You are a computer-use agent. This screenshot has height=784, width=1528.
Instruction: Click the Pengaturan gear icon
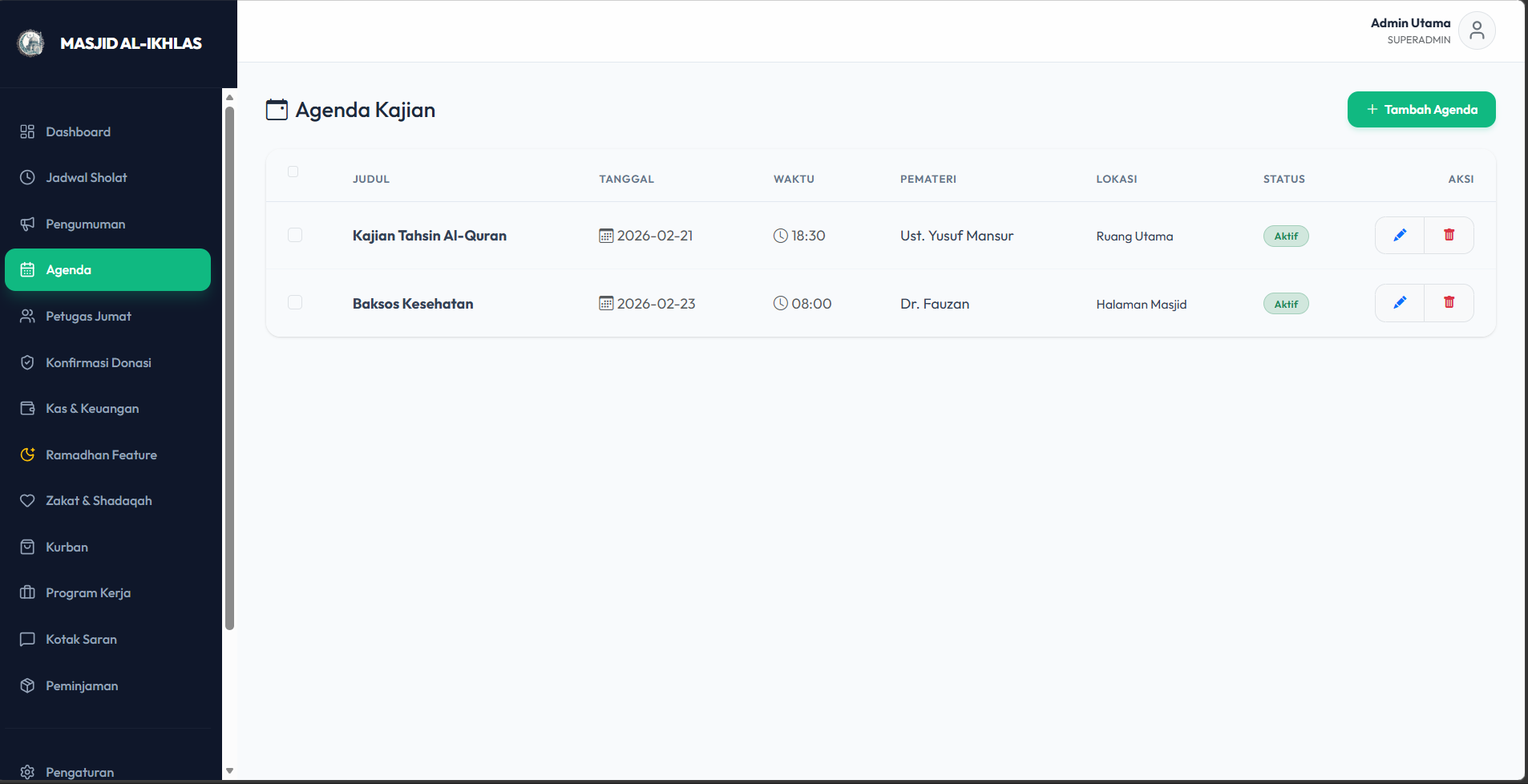tap(27, 772)
